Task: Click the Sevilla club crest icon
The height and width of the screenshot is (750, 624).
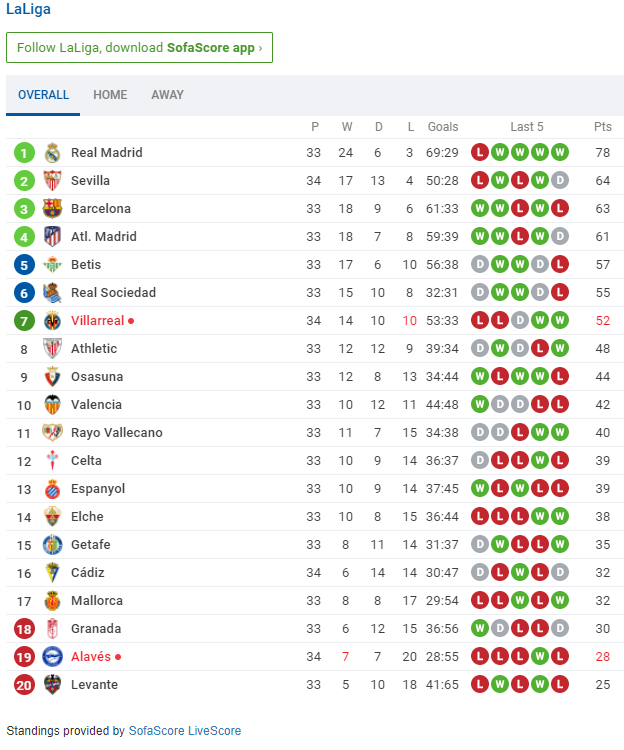Action: point(52,181)
